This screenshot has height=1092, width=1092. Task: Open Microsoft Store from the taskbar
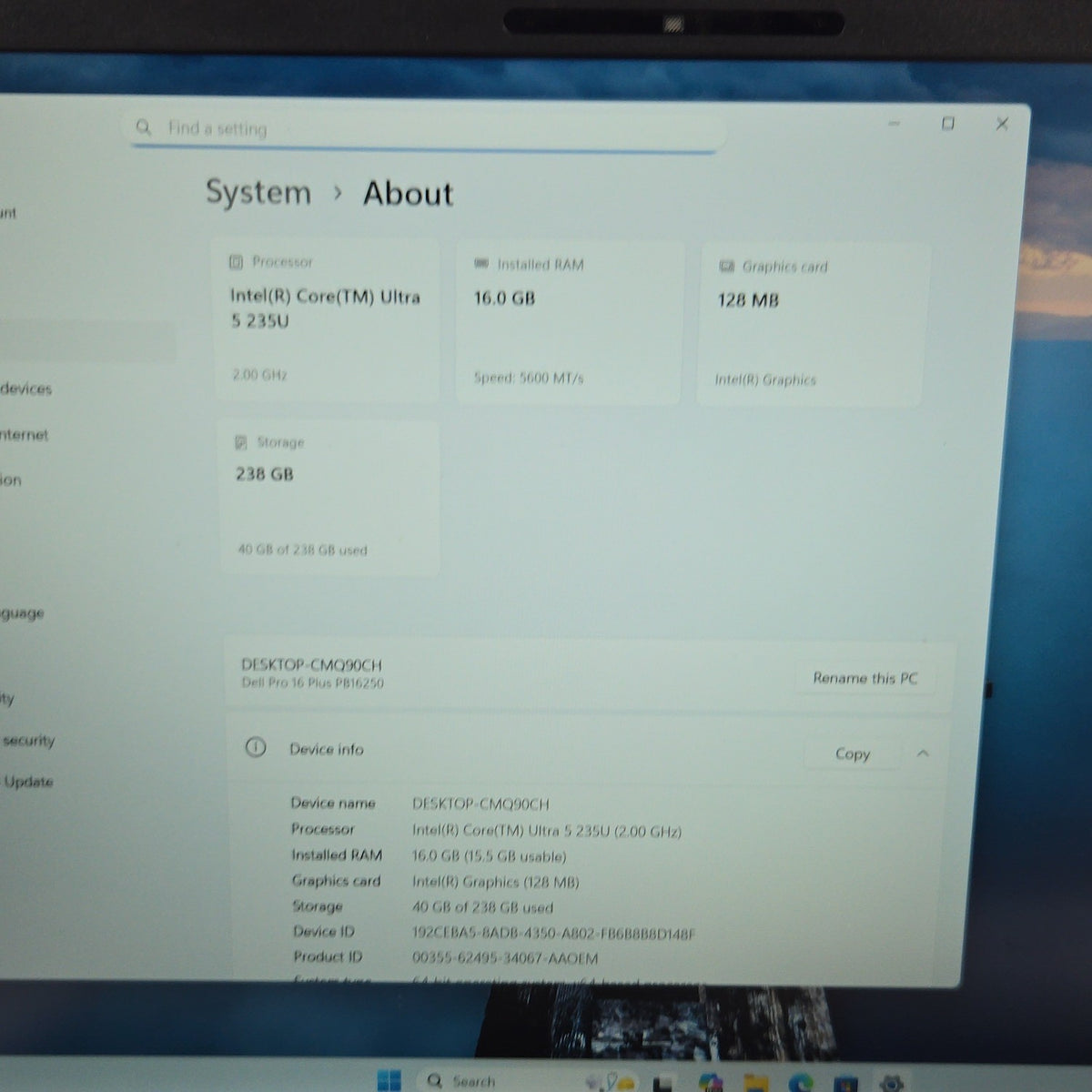[846, 1083]
